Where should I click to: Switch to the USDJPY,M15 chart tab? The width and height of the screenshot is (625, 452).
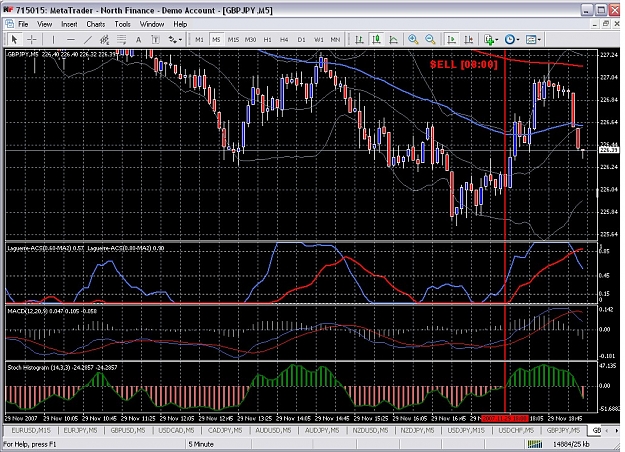click(466, 430)
